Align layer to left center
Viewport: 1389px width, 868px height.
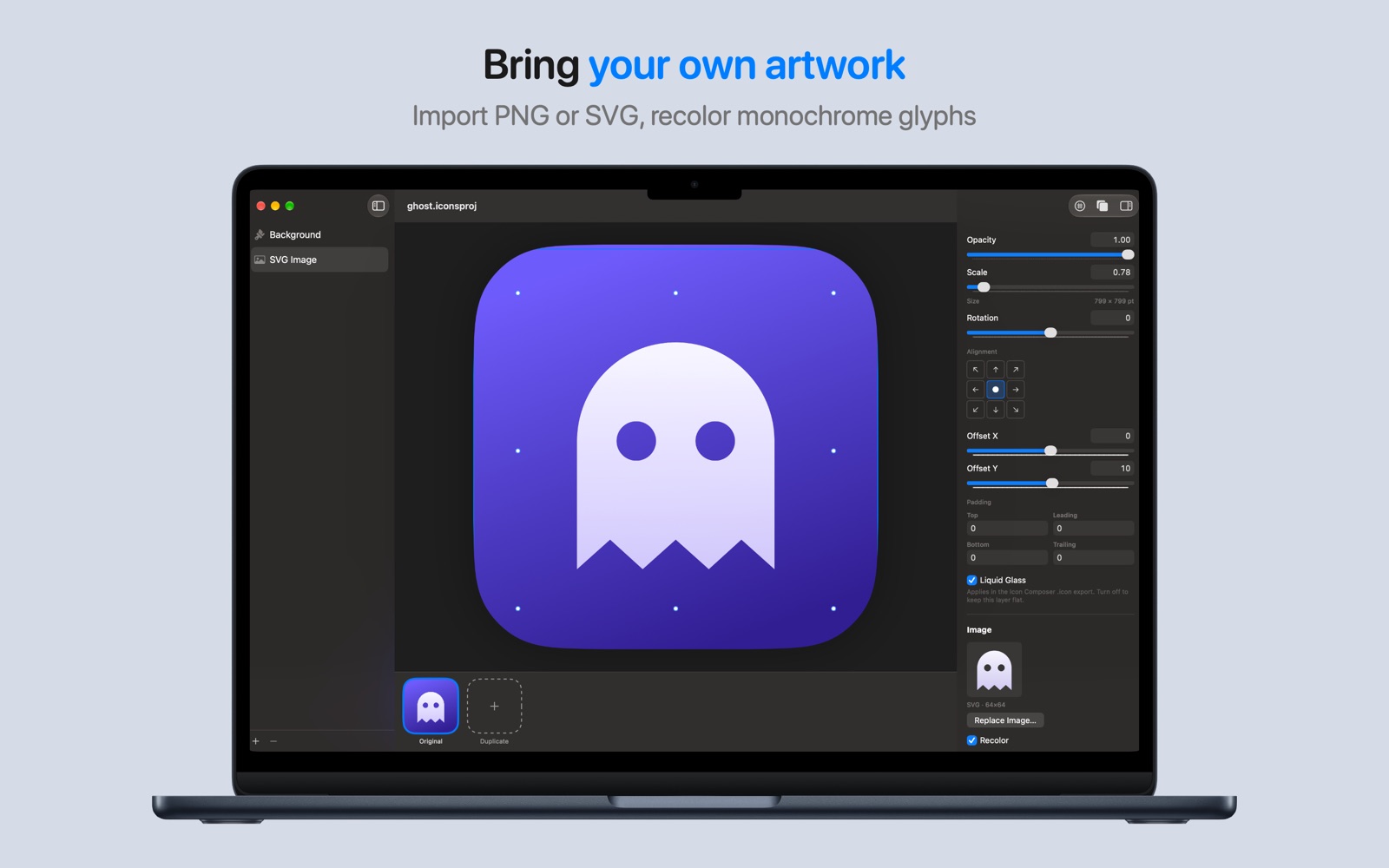[976, 390]
